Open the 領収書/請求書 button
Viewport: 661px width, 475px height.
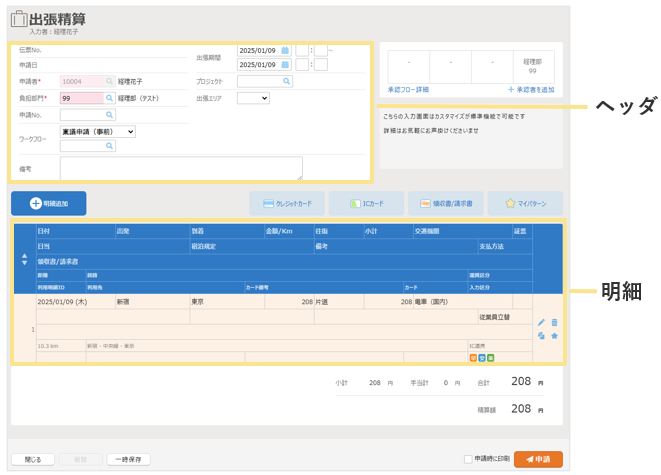pyautogui.click(x=446, y=204)
